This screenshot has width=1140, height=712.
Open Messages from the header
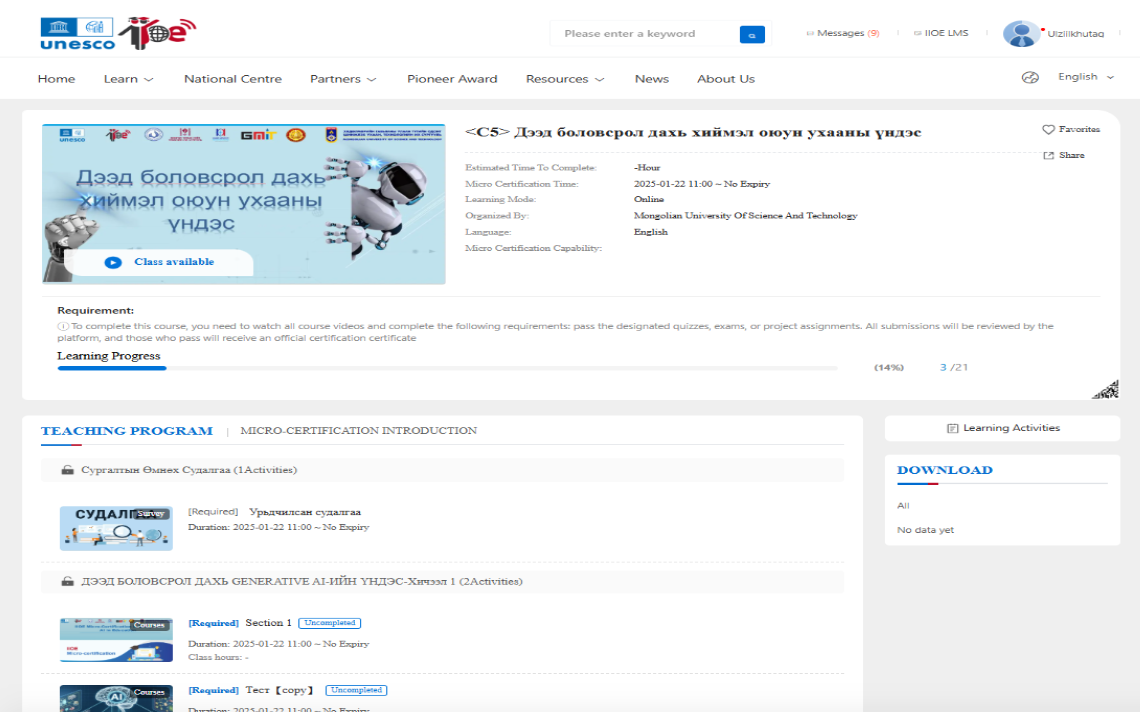point(842,34)
